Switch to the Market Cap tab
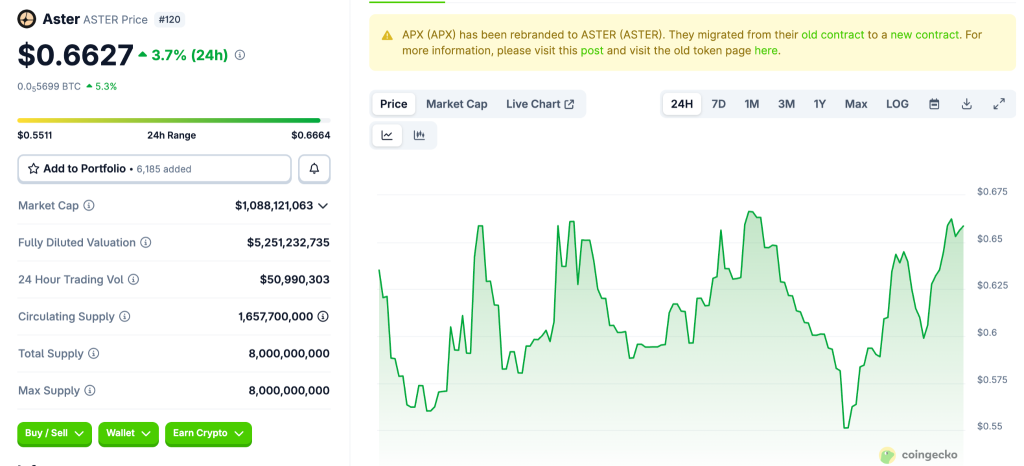 pos(456,104)
